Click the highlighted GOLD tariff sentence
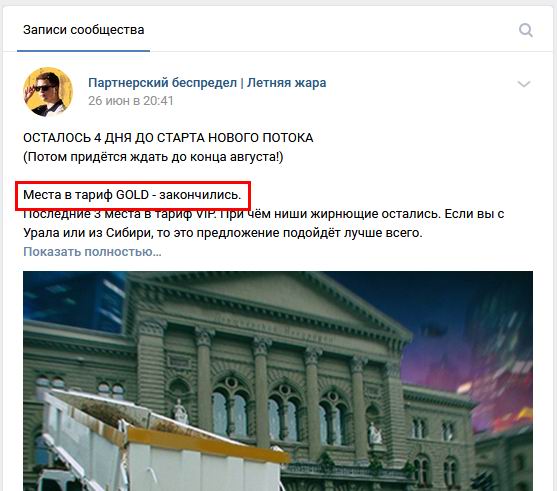 132,195
